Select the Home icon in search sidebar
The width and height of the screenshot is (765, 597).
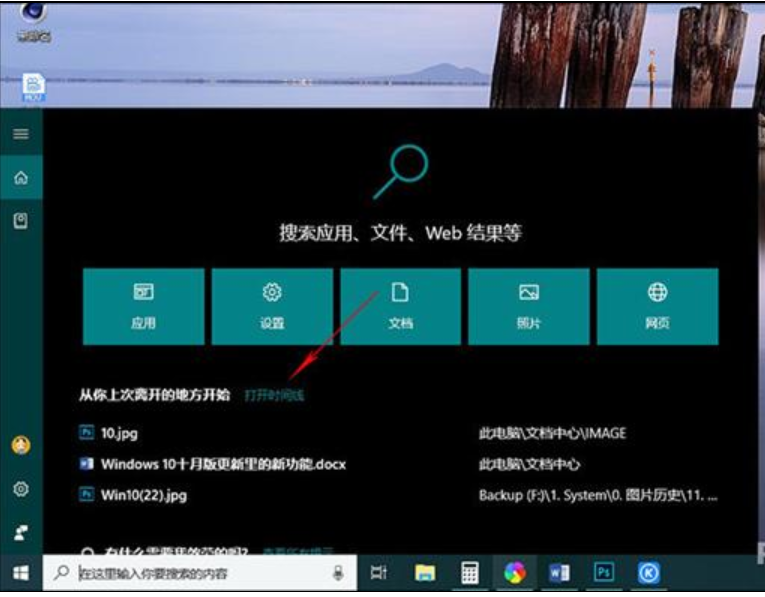[20, 178]
